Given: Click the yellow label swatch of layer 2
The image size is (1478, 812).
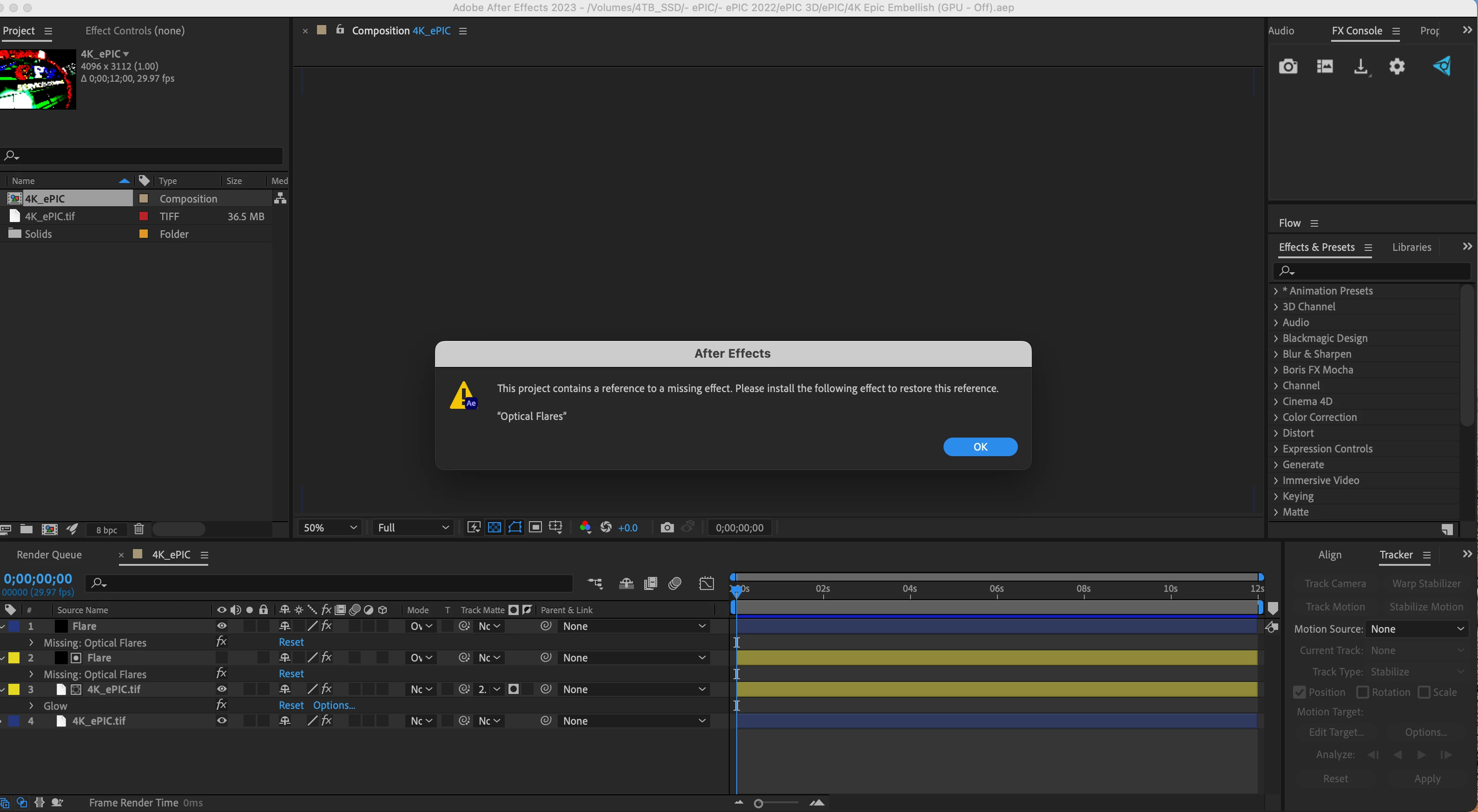Looking at the screenshot, I should [14, 657].
